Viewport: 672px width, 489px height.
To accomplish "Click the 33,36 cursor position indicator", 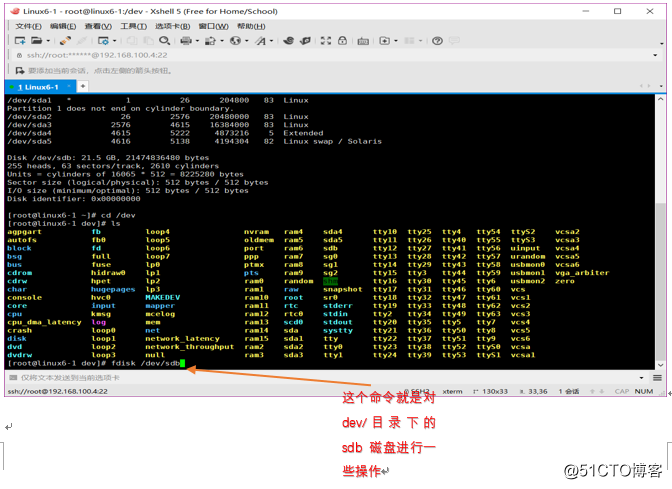I will (537, 391).
